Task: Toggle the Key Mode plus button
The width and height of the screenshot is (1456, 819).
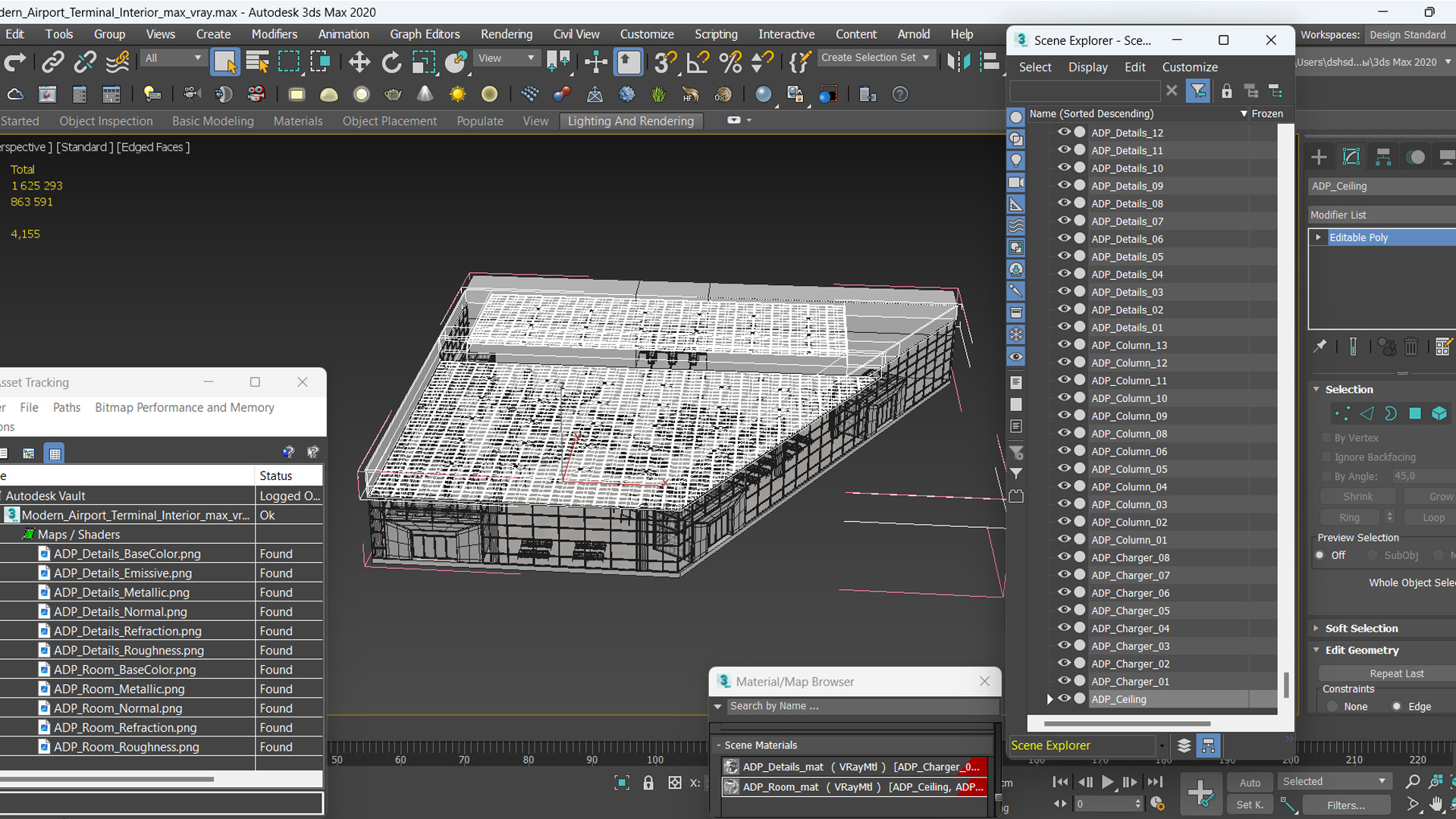Action: 1200,793
